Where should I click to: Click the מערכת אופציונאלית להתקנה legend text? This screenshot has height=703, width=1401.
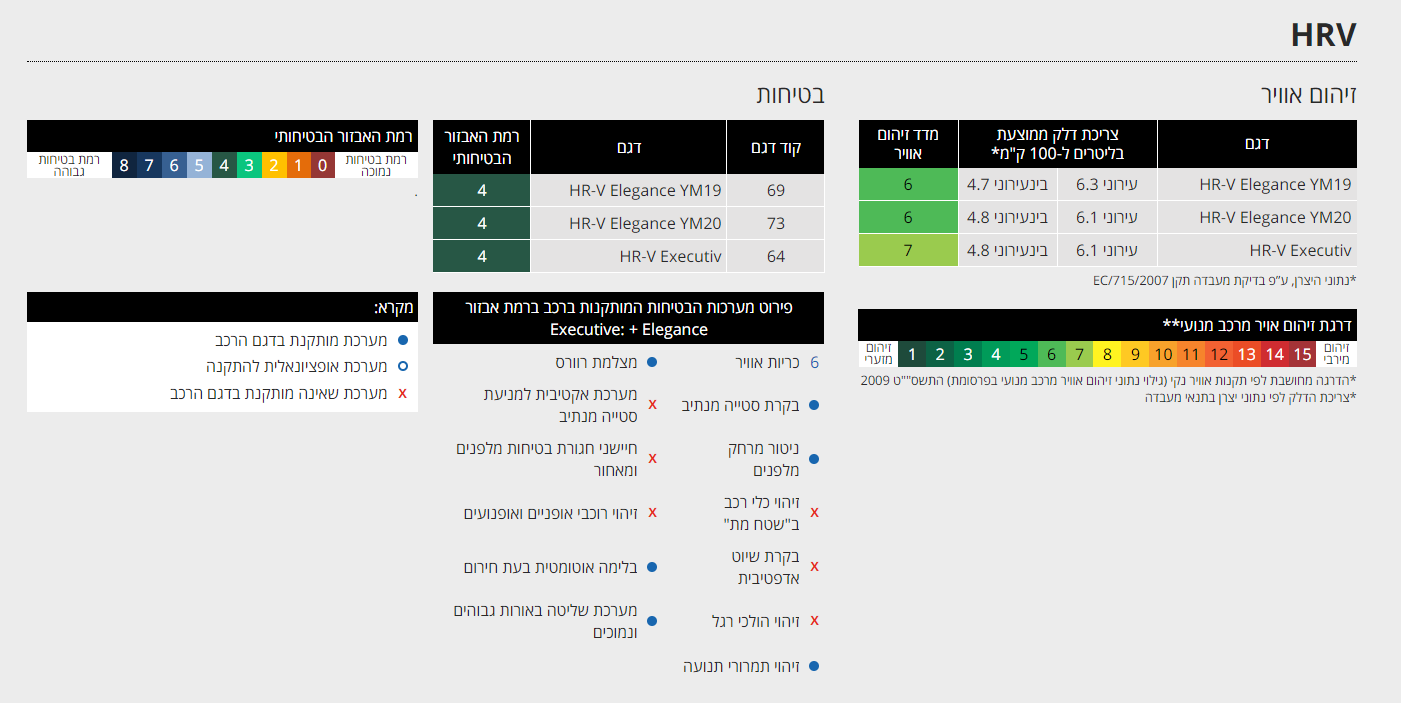pos(296,366)
